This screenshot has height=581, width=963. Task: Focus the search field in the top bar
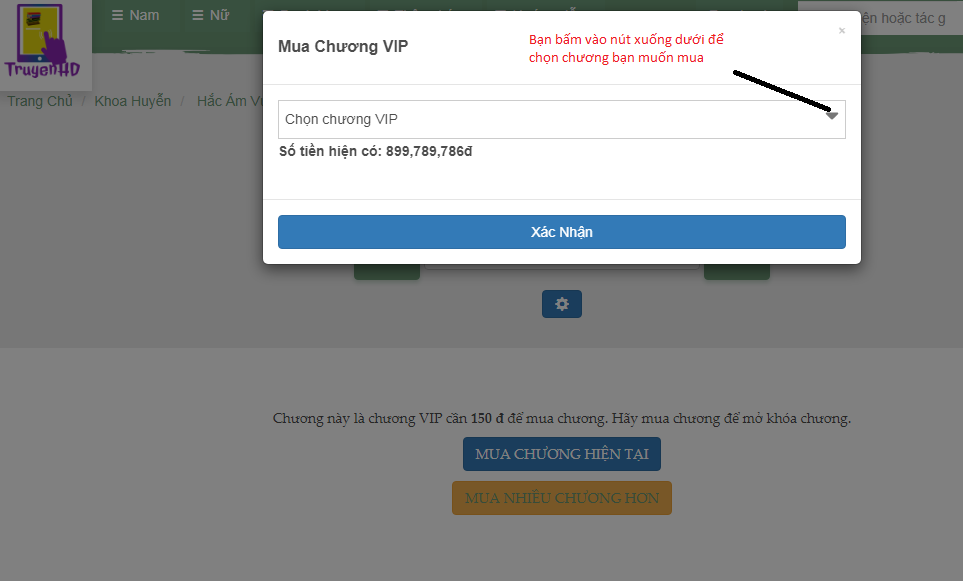[x=911, y=18]
